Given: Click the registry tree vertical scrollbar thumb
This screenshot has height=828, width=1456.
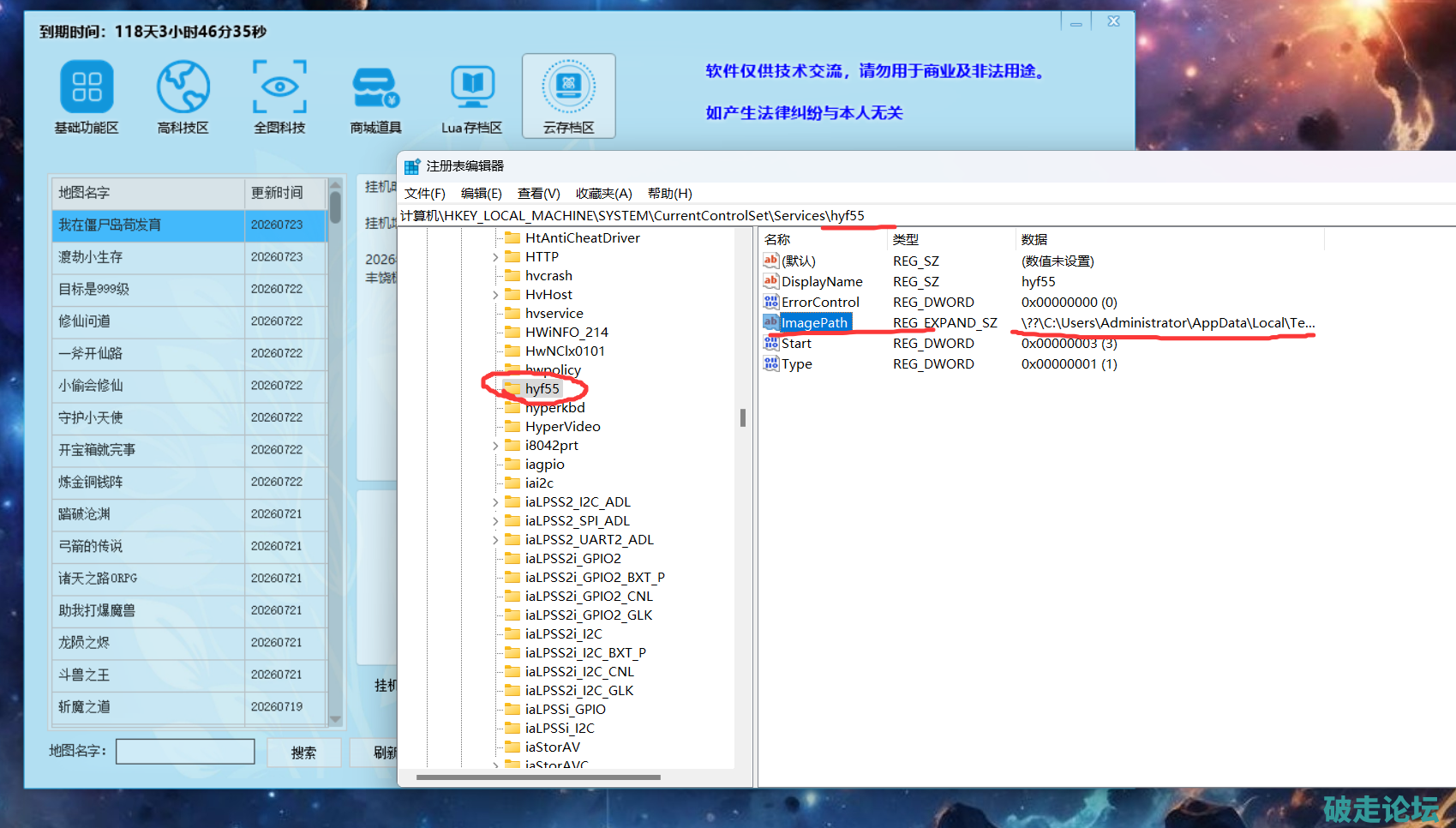Looking at the screenshot, I should pos(743,417).
